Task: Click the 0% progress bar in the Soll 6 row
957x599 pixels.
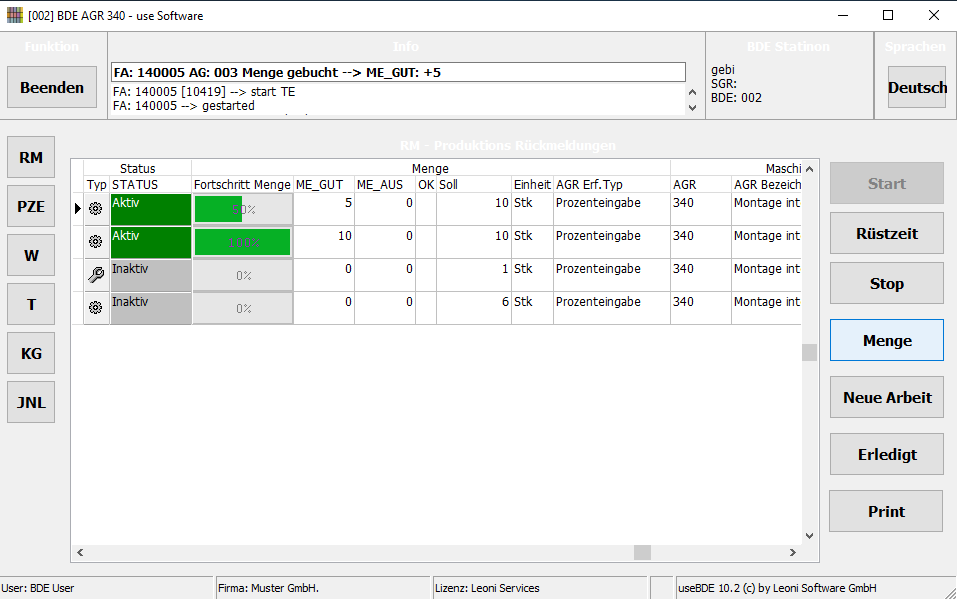Action: point(243,308)
